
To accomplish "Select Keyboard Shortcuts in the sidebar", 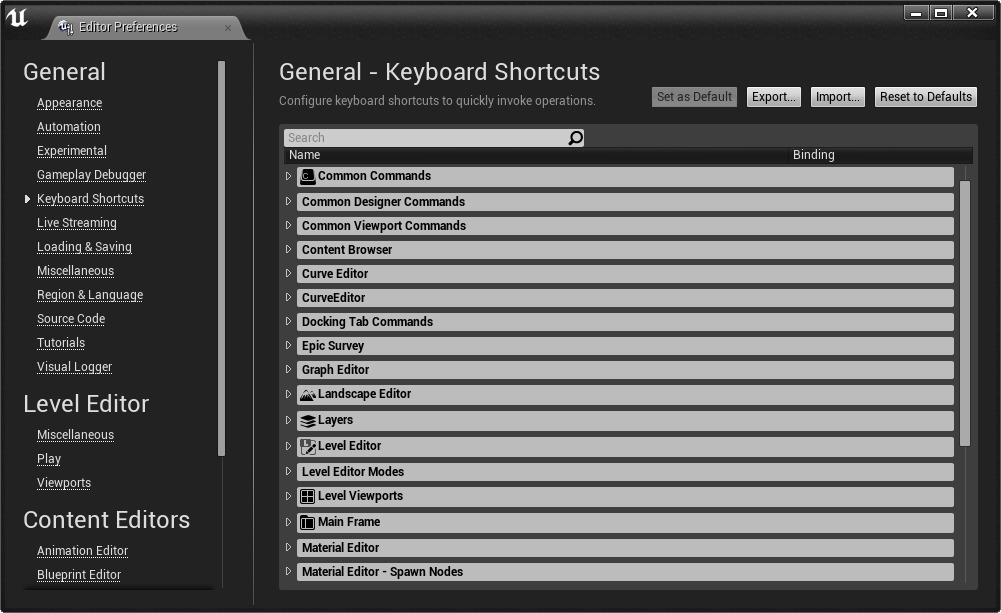I will pos(90,198).
